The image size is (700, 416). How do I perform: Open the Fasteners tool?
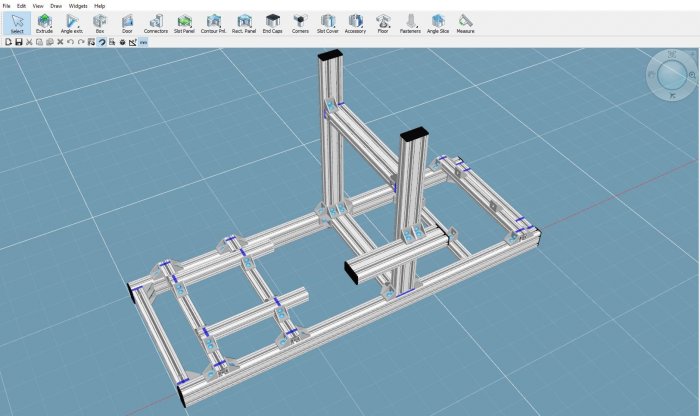[411, 22]
